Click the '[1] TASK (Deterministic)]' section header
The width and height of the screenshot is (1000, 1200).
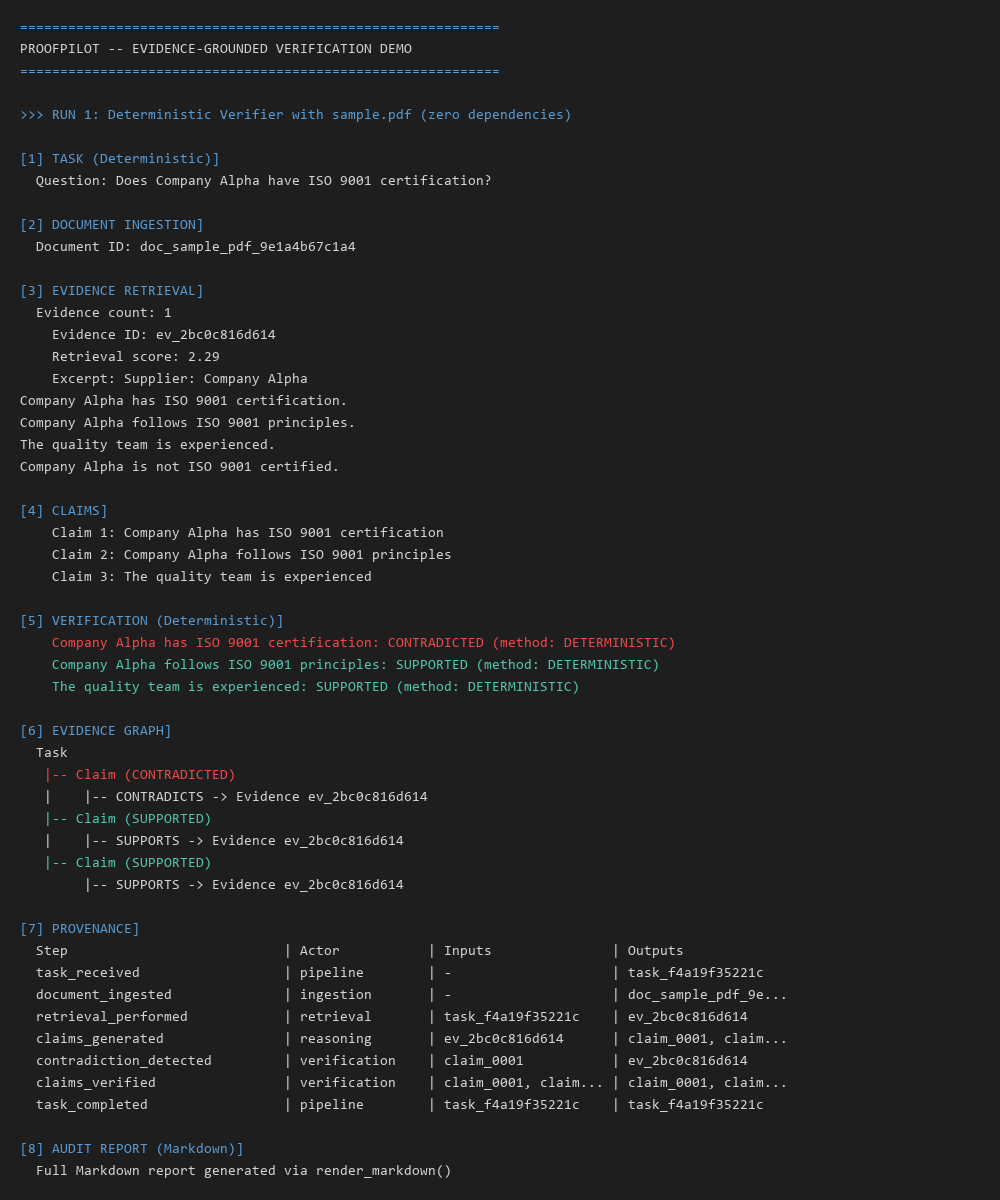[120, 158]
